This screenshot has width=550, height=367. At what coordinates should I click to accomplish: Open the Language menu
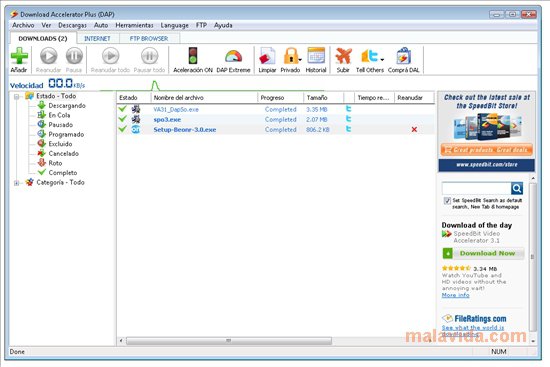pyautogui.click(x=174, y=25)
